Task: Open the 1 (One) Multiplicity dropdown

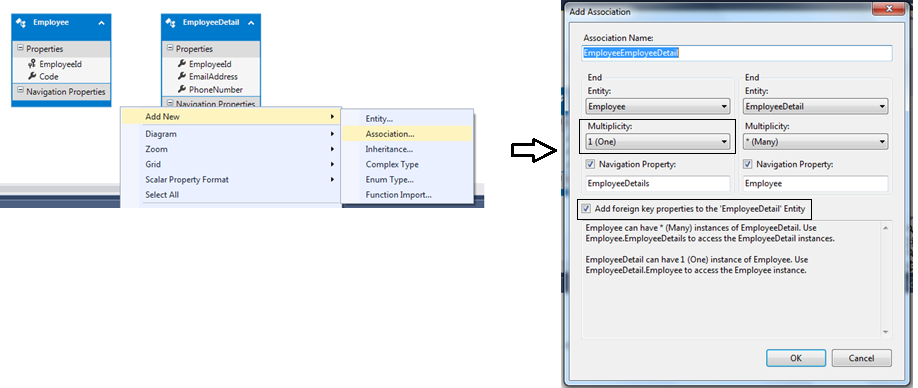Action: [657, 142]
